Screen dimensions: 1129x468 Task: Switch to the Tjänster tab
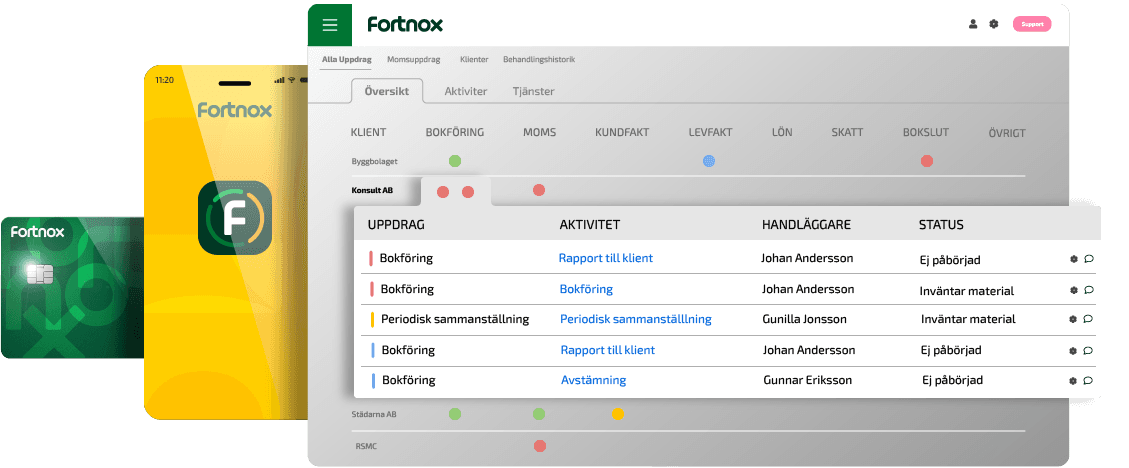click(534, 91)
